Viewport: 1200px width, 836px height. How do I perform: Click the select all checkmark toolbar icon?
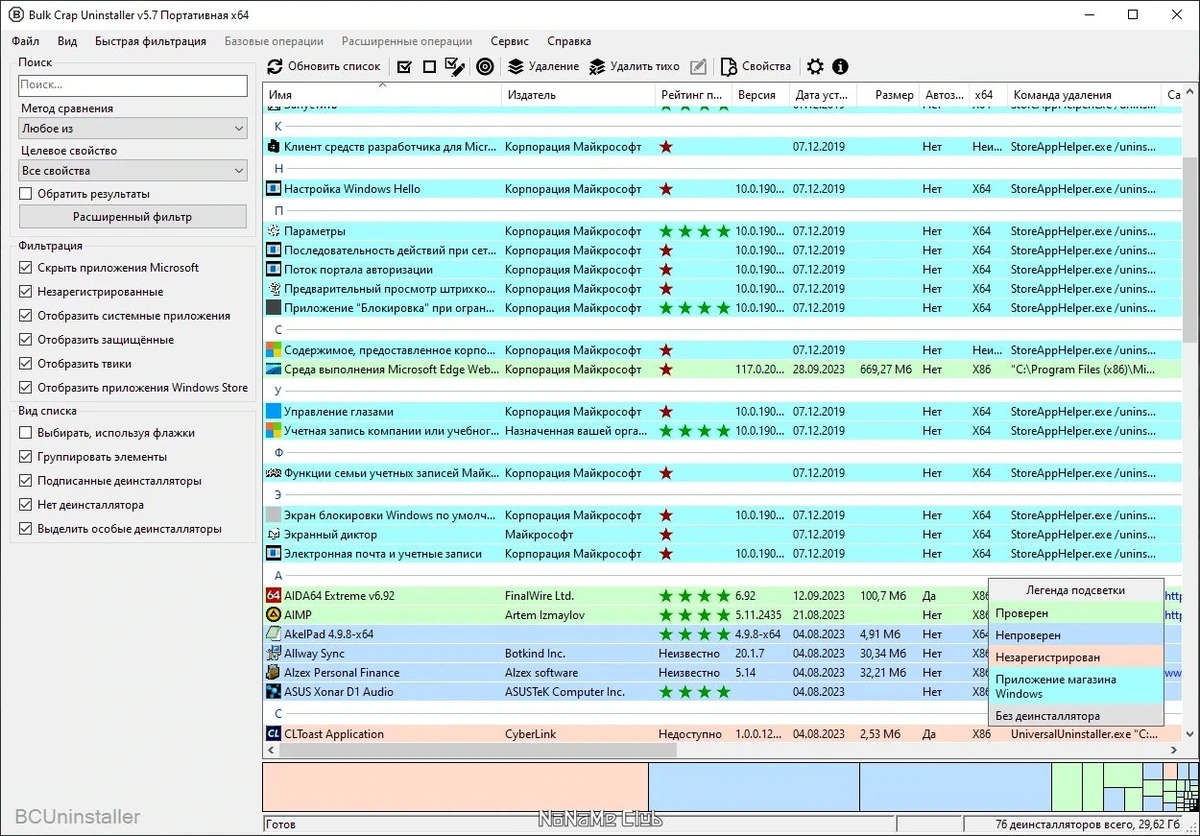point(404,67)
